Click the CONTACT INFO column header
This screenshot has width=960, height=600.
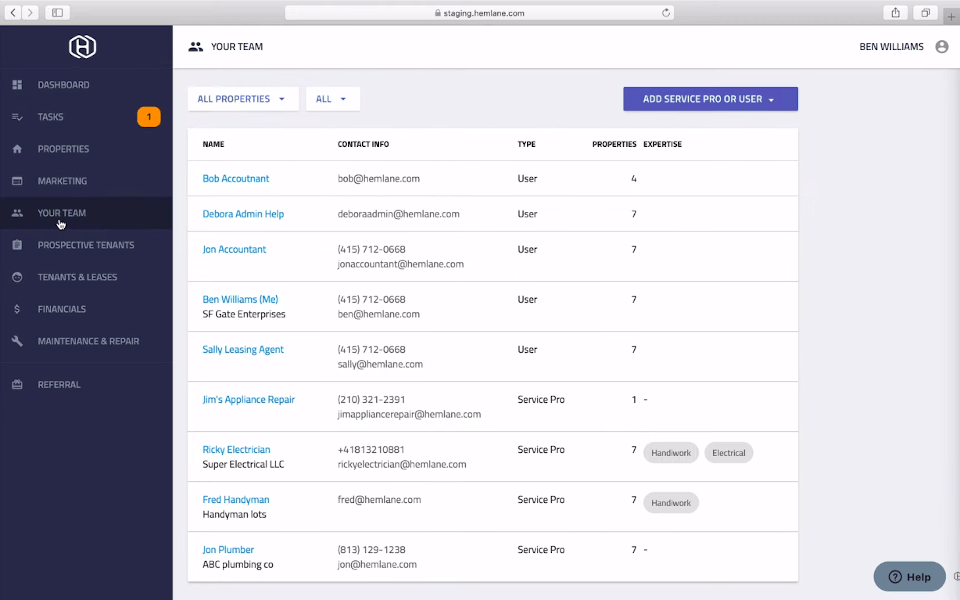click(363, 144)
